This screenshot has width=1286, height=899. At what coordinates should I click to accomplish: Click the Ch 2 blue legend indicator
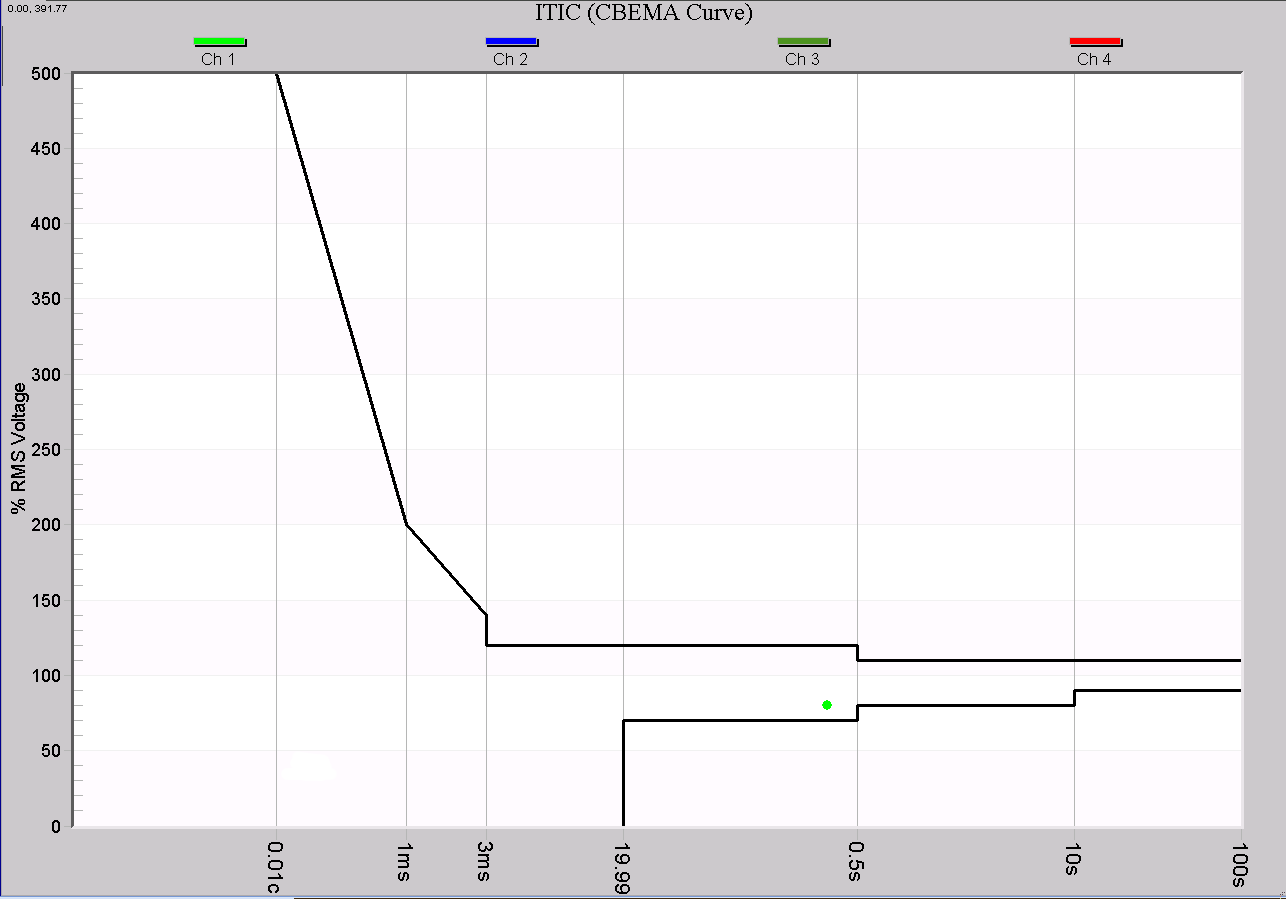click(511, 41)
